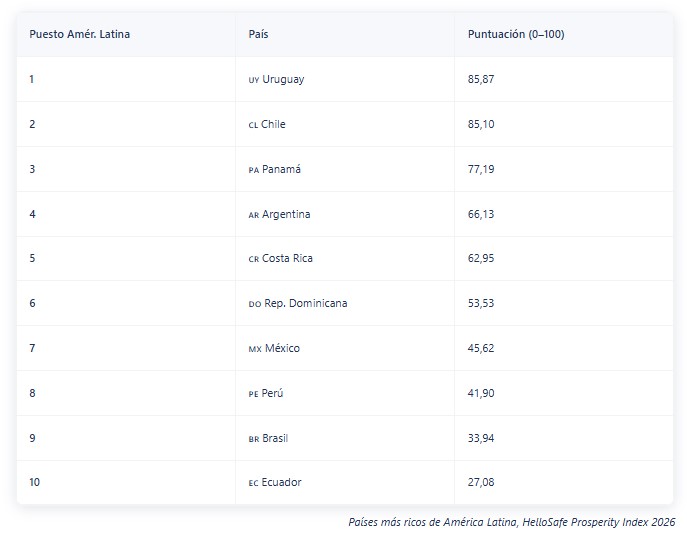Click the DO flag code beside Rep. Dominicana

click(x=255, y=304)
